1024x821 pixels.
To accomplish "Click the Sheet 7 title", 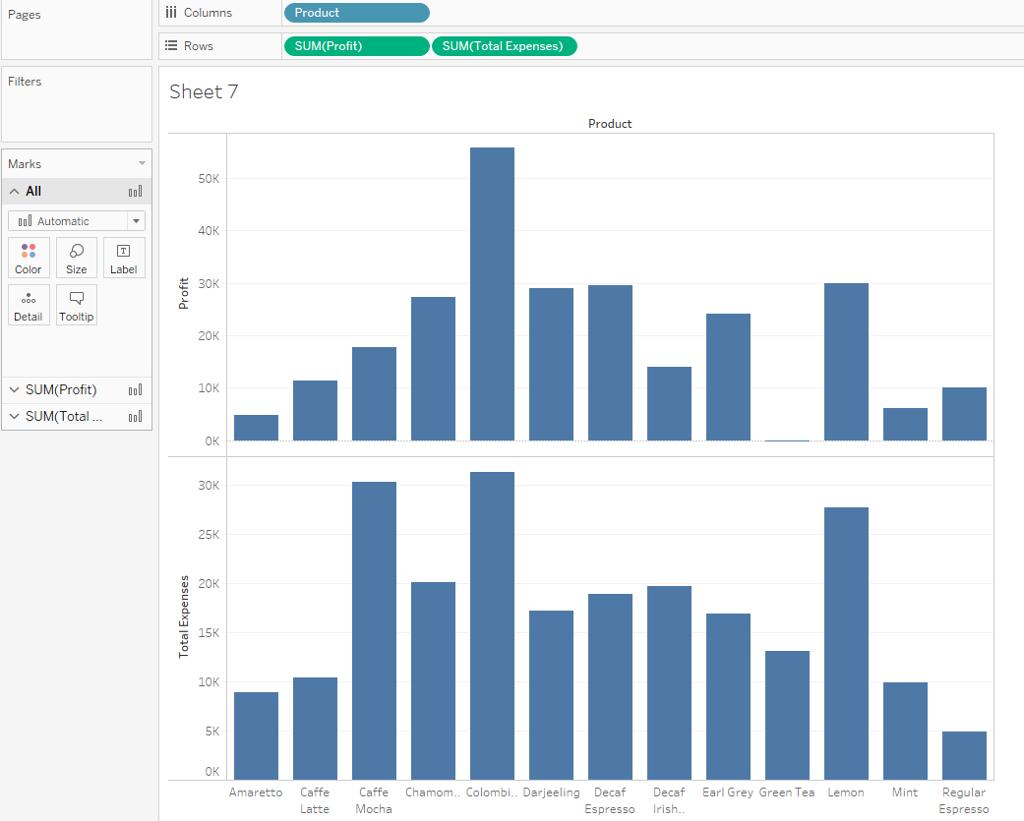I will click(204, 92).
